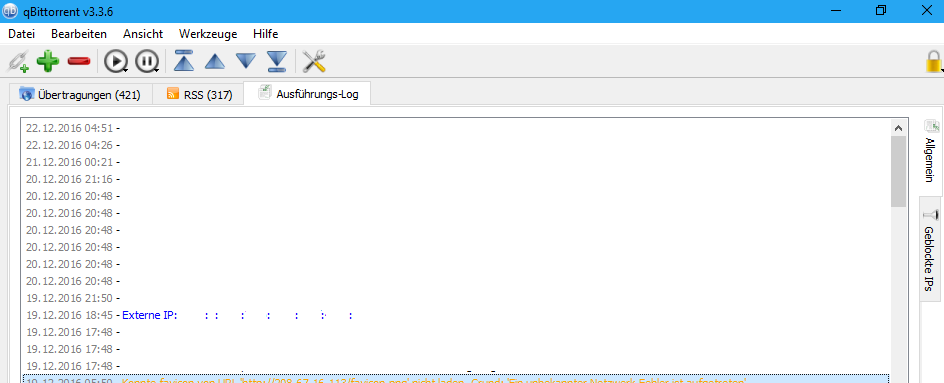Viewport: 944px width, 383px height.
Task: Open the Datei menu
Action: [x=21, y=34]
